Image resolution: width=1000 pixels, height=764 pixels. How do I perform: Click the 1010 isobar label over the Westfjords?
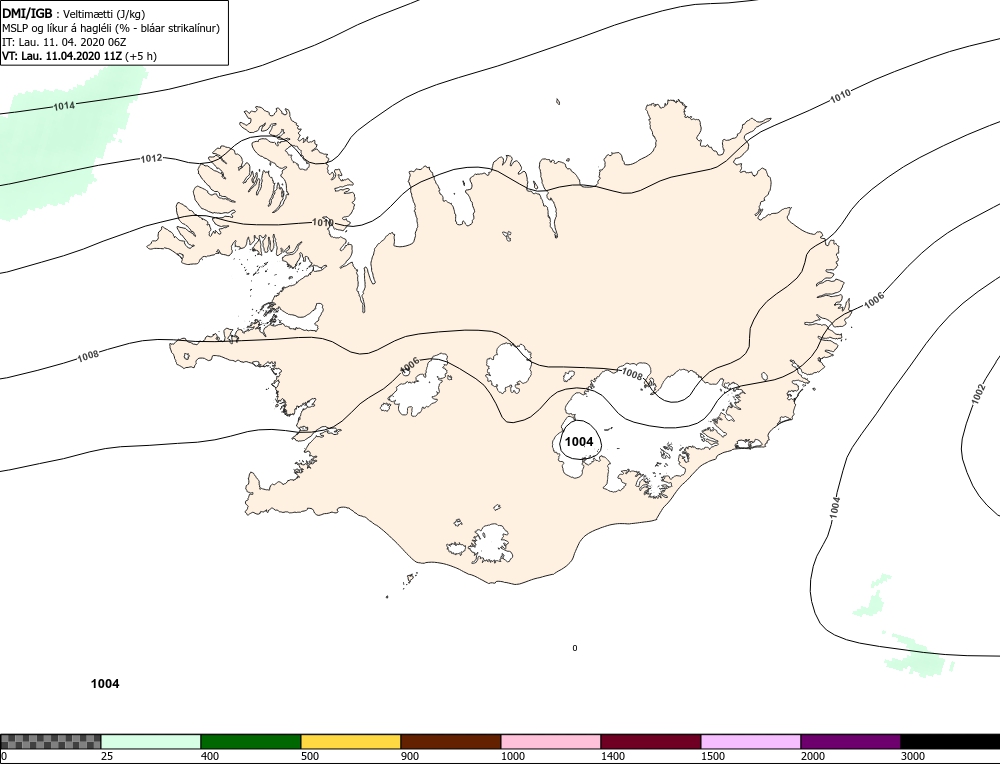coord(323,223)
